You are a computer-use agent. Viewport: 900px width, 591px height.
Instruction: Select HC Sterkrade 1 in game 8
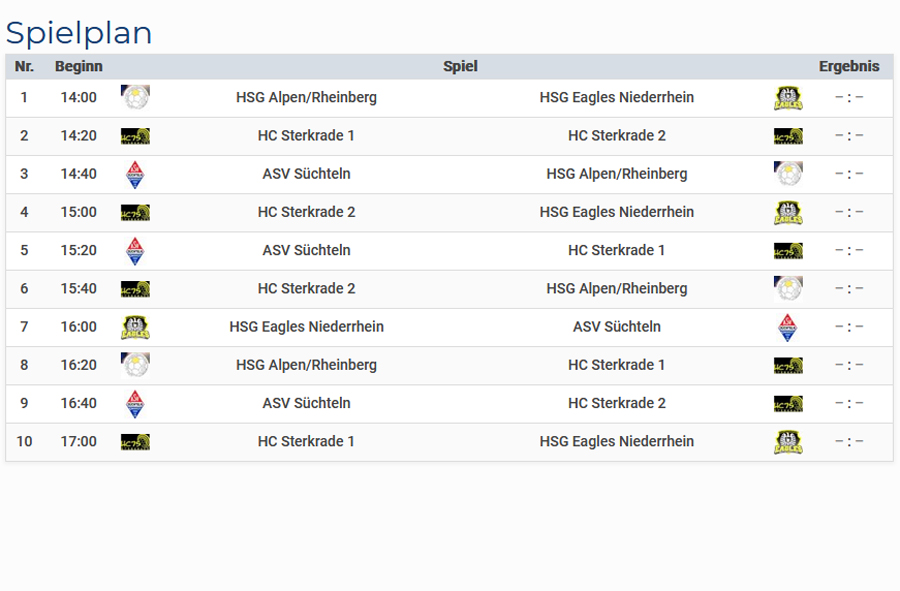pos(616,365)
